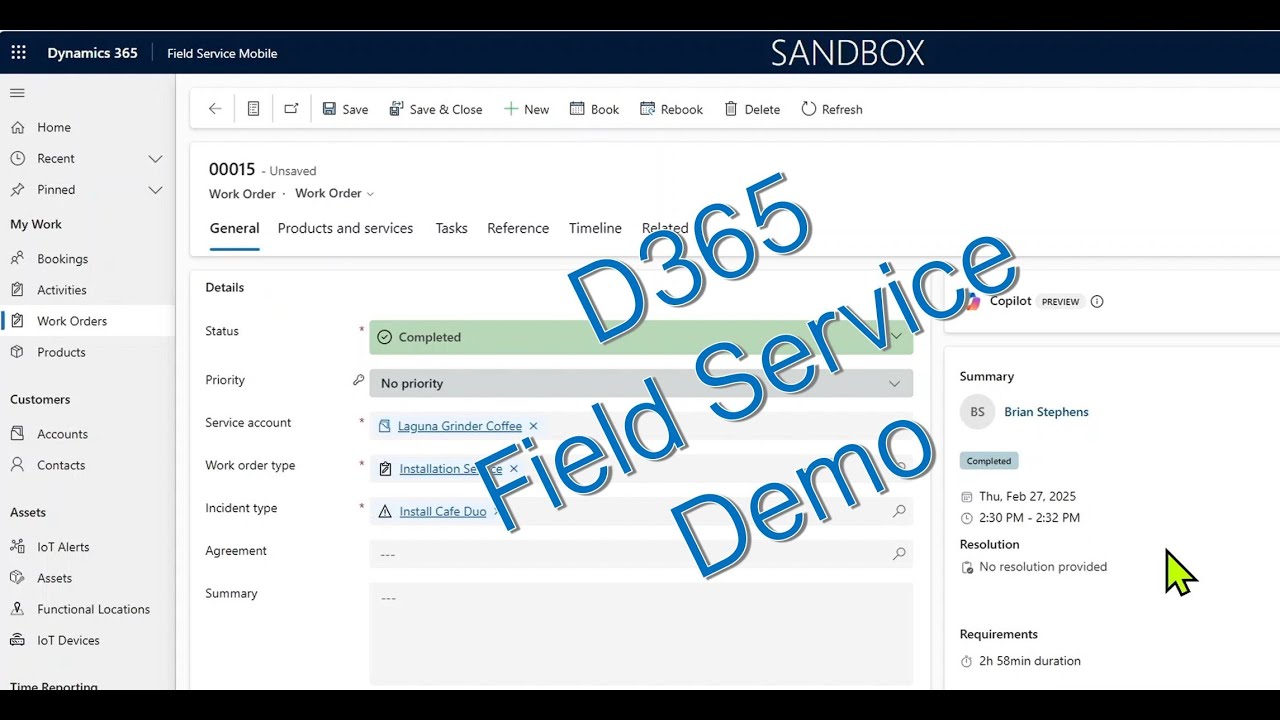Screen dimensions: 1280x720
Task: Click the Book command
Action: [594, 109]
